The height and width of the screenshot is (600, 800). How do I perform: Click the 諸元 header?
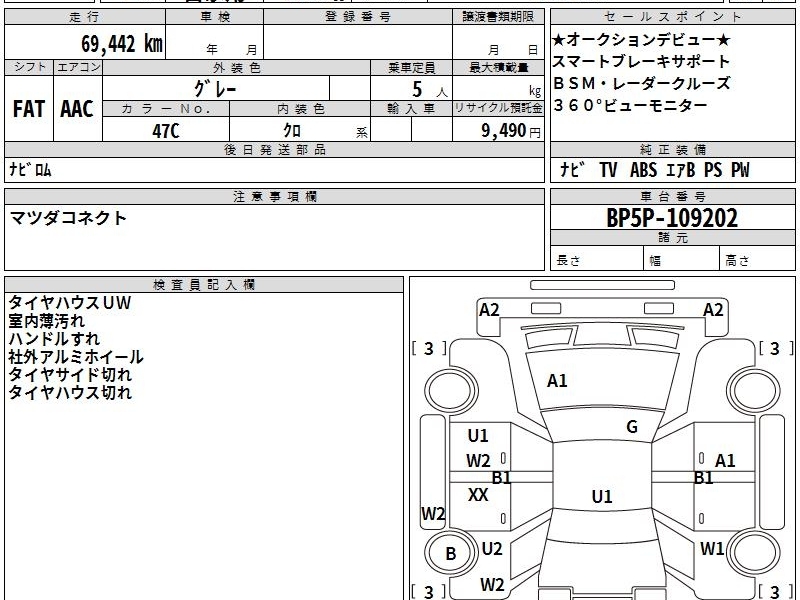pyautogui.click(x=672, y=237)
